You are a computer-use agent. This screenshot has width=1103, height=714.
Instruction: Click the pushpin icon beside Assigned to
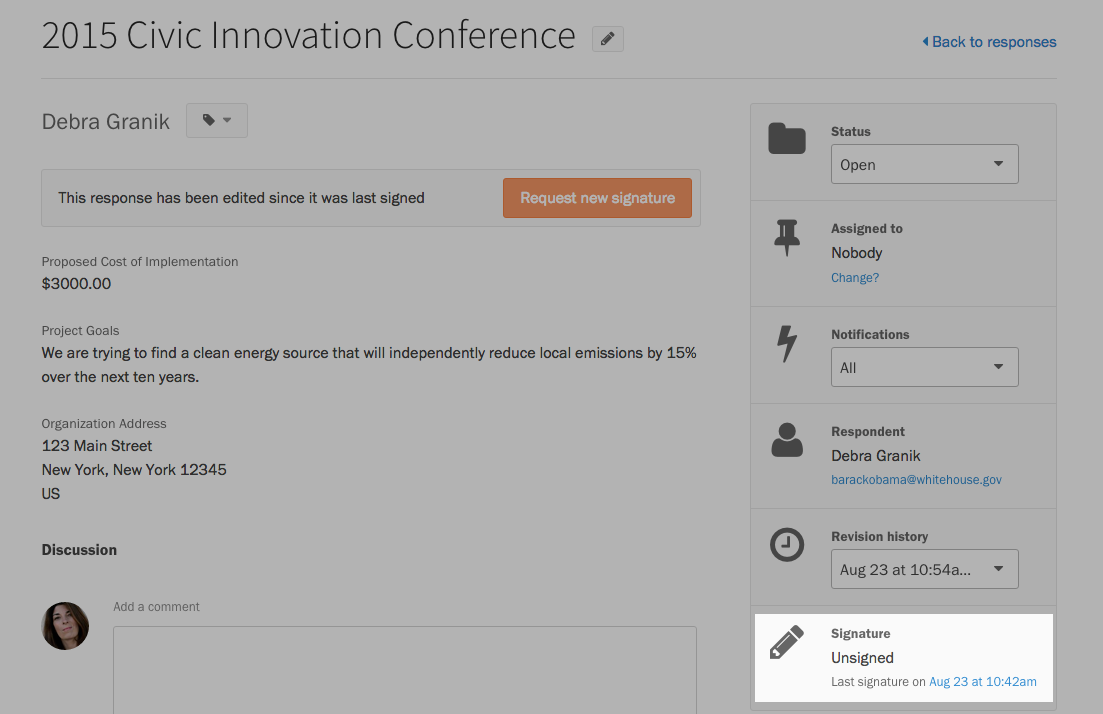tap(786, 238)
